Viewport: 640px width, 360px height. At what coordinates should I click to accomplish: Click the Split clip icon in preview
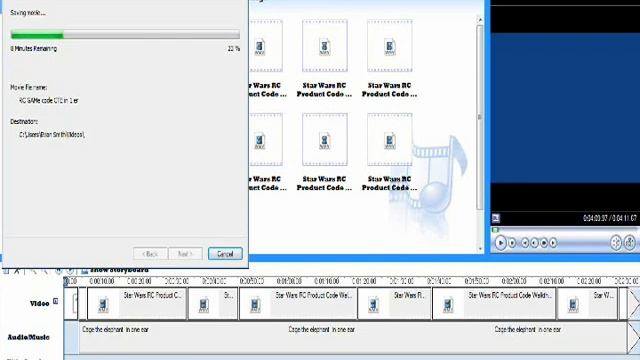pyautogui.click(x=616, y=242)
